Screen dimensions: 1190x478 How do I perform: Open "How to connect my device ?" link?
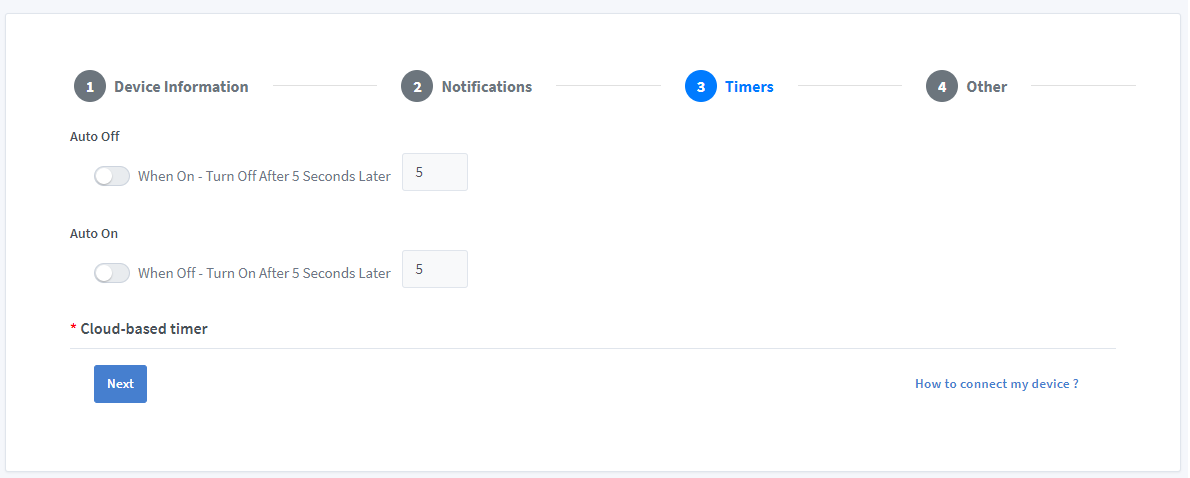[996, 384]
